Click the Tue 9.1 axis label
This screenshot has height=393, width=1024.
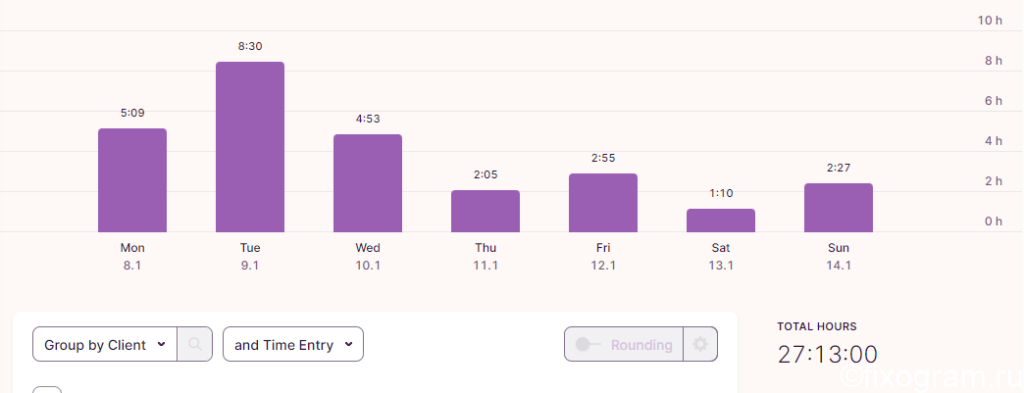coord(250,257)
